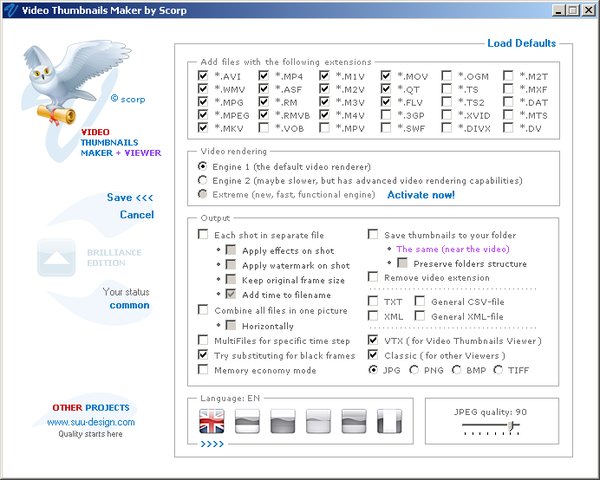600x480 pixels.
Task: Cancel the settings changes
Action: [137, 215]
